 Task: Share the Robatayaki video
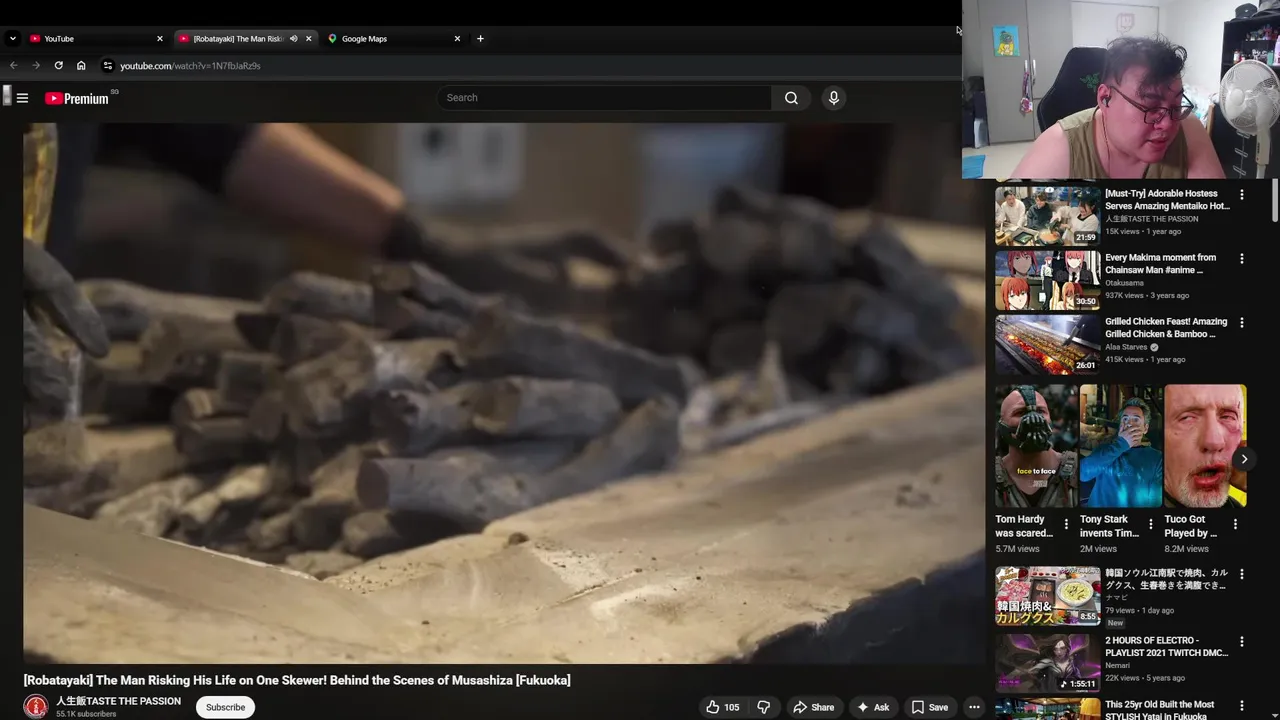[x=813, y=707]
